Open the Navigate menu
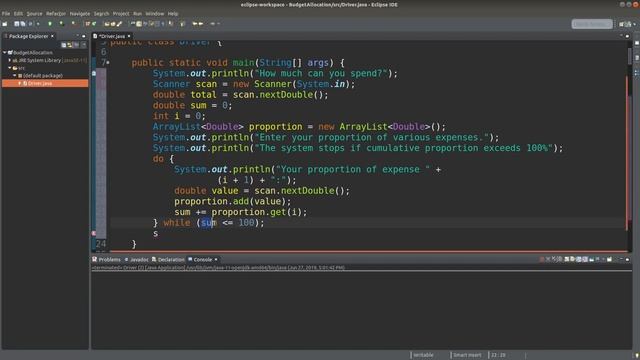Image resolution: width=640 pixels, height=360 pixels. (80, 13)
